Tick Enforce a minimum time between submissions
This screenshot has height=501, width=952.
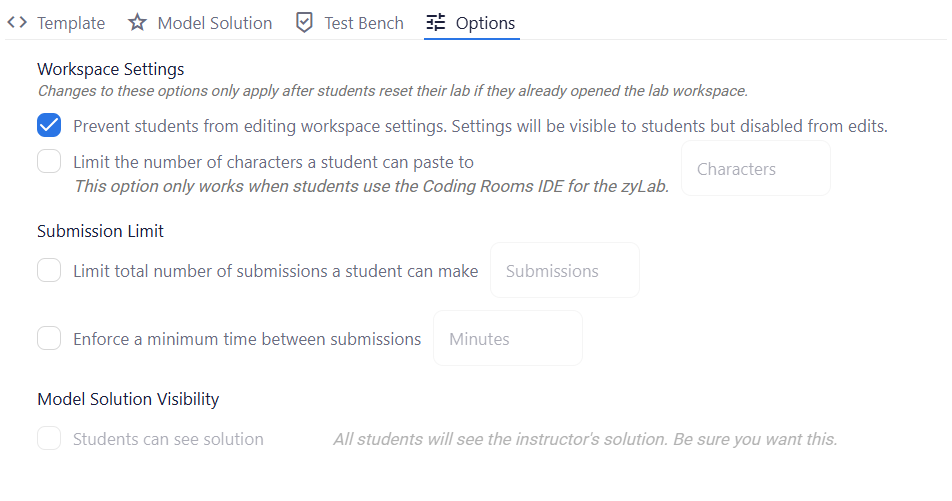[x=49, y=338]
